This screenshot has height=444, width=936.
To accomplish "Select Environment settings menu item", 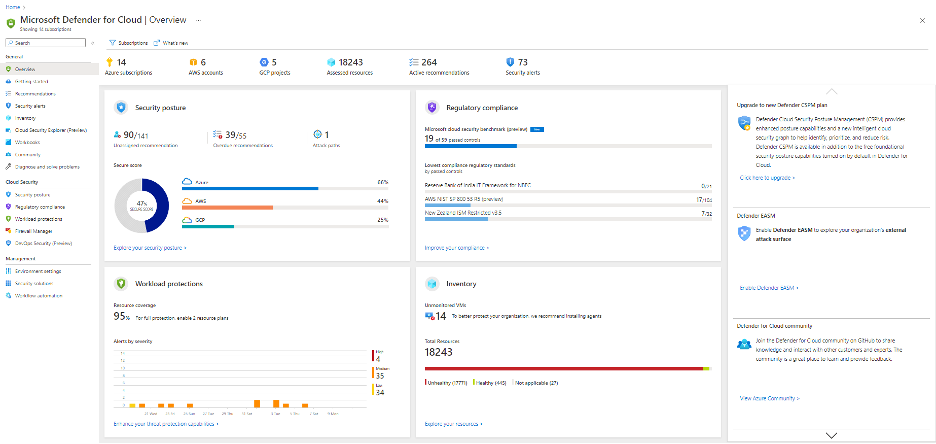I will click(x=38, y=271).
